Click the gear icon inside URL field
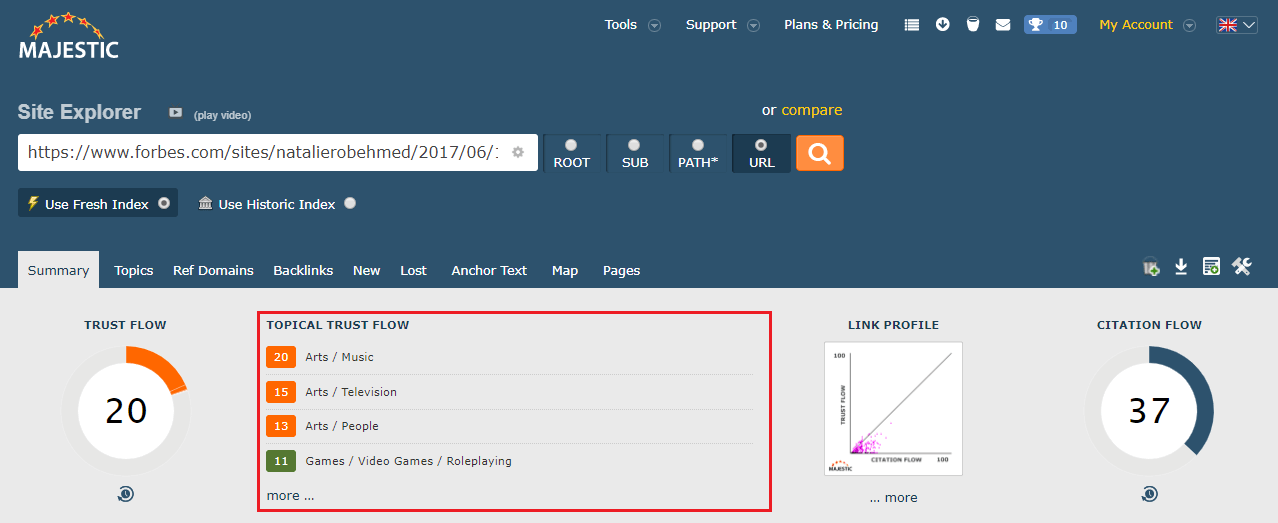This screenshot has height=523, width=1278. coord(518,153)
